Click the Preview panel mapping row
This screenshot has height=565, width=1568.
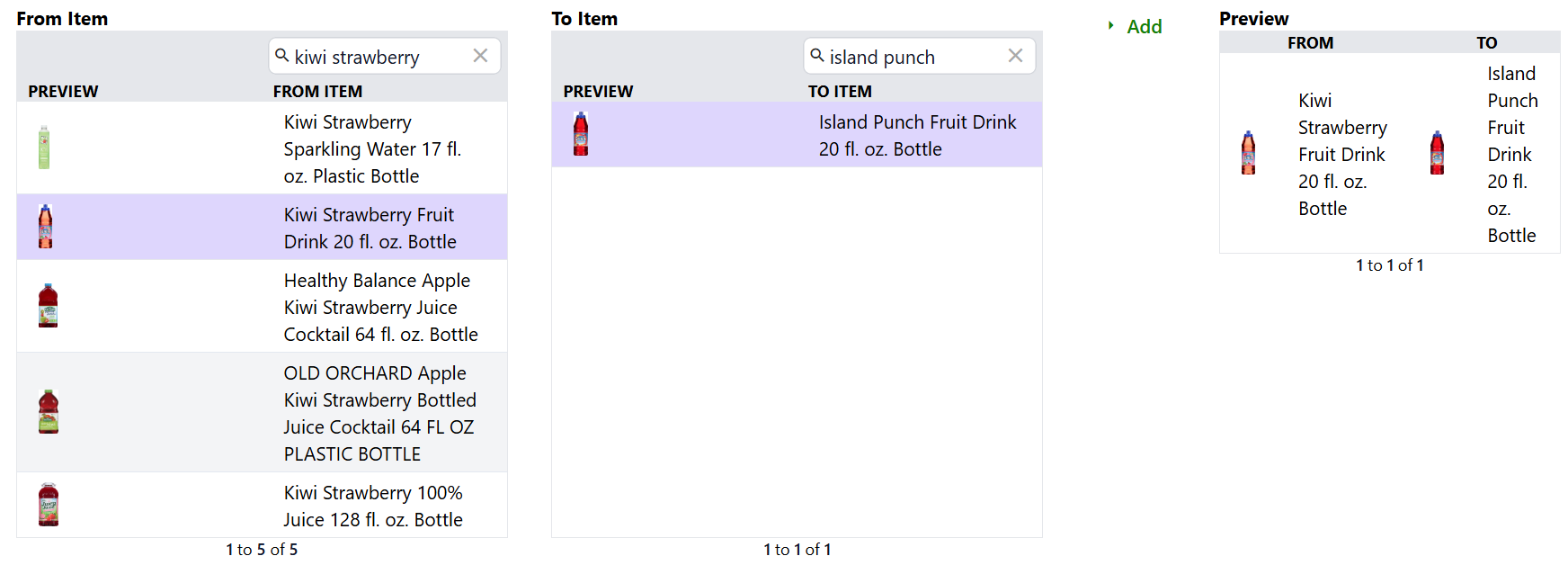[1389, 154]
